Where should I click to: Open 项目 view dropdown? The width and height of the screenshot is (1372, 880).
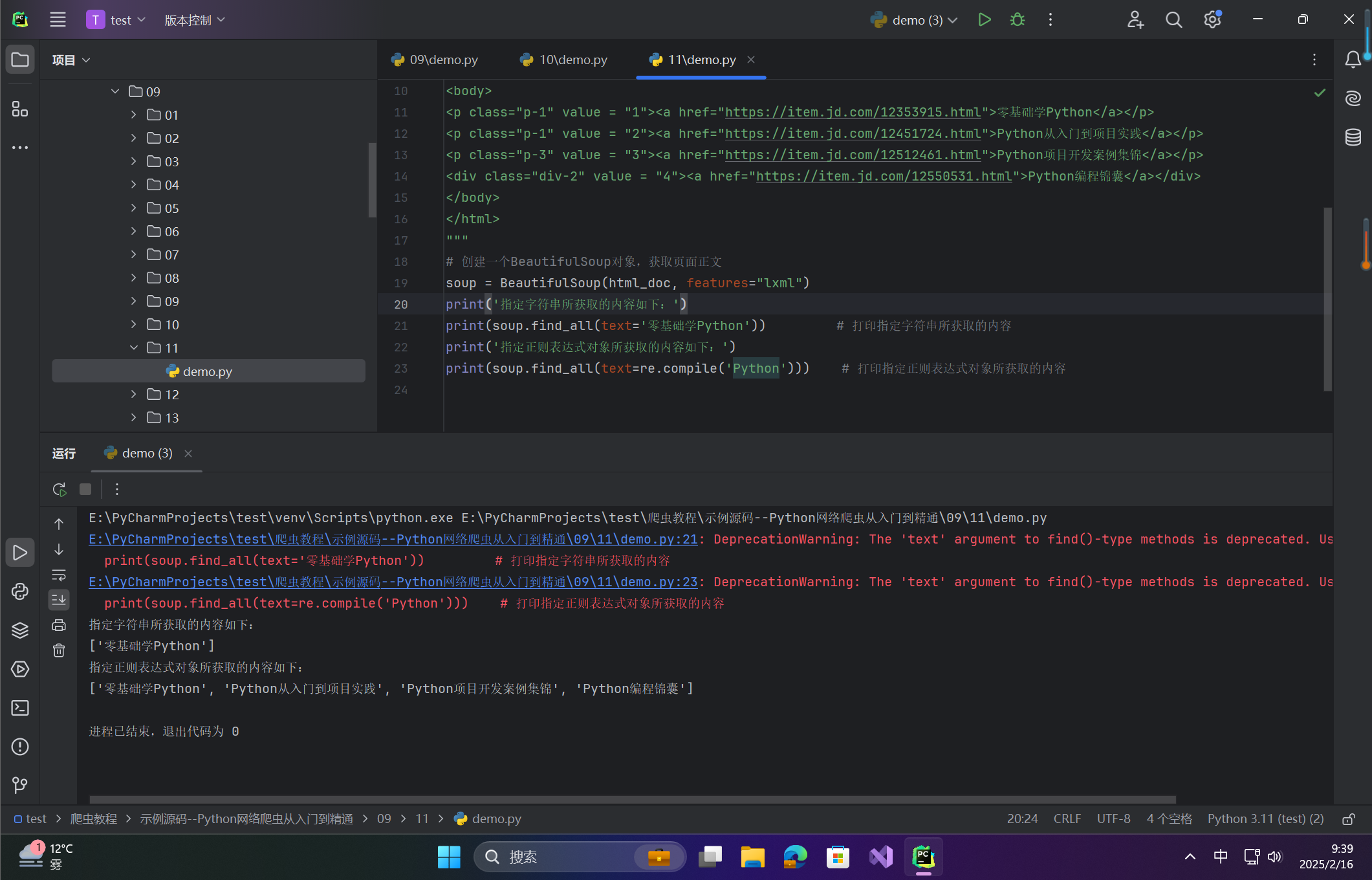(71, 60)
